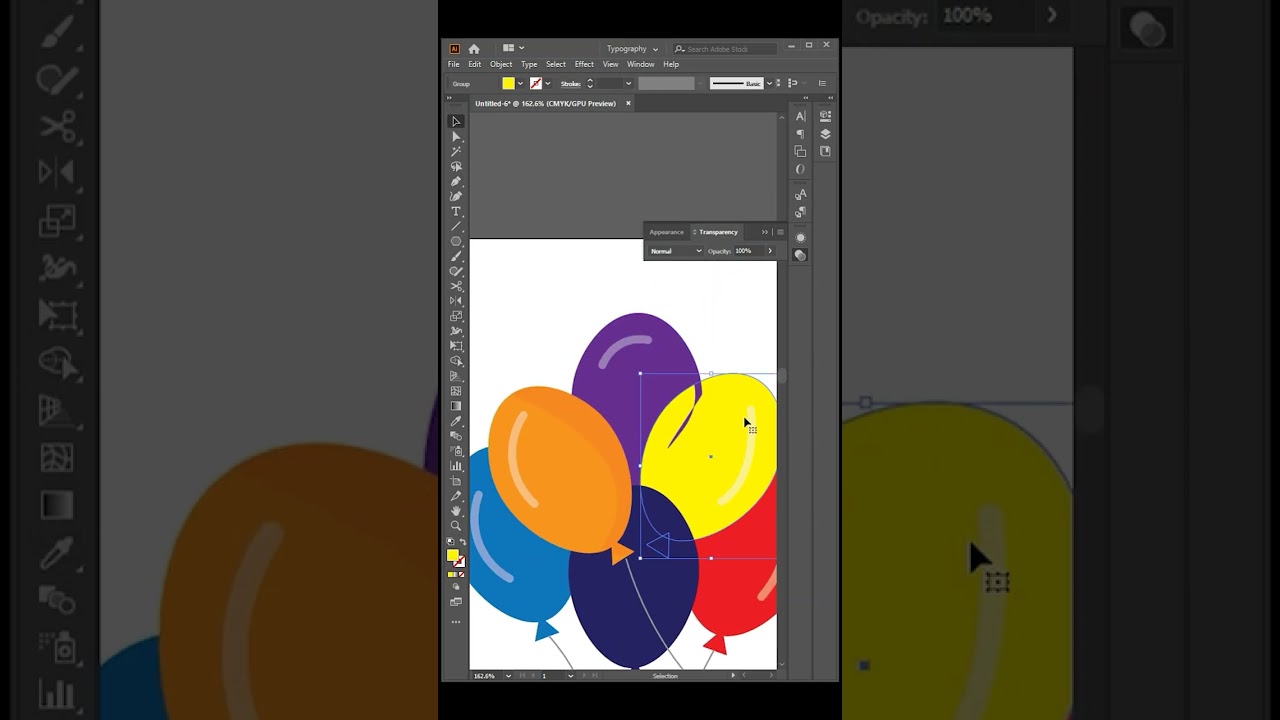Open the Basic brush definition dropdown
Viewport: 1280px width, 720px height.
pos(769,84)
